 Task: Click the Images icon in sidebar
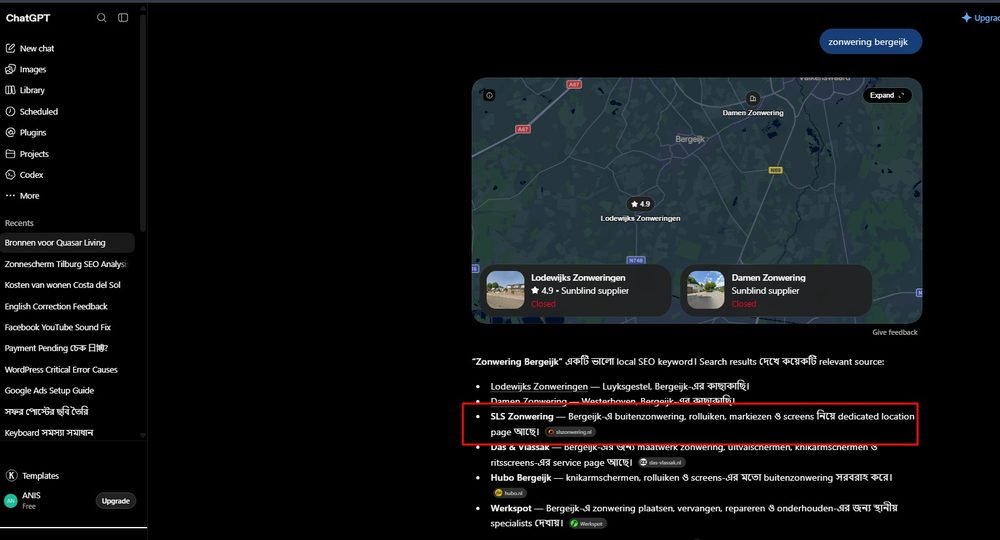[10, 69]
